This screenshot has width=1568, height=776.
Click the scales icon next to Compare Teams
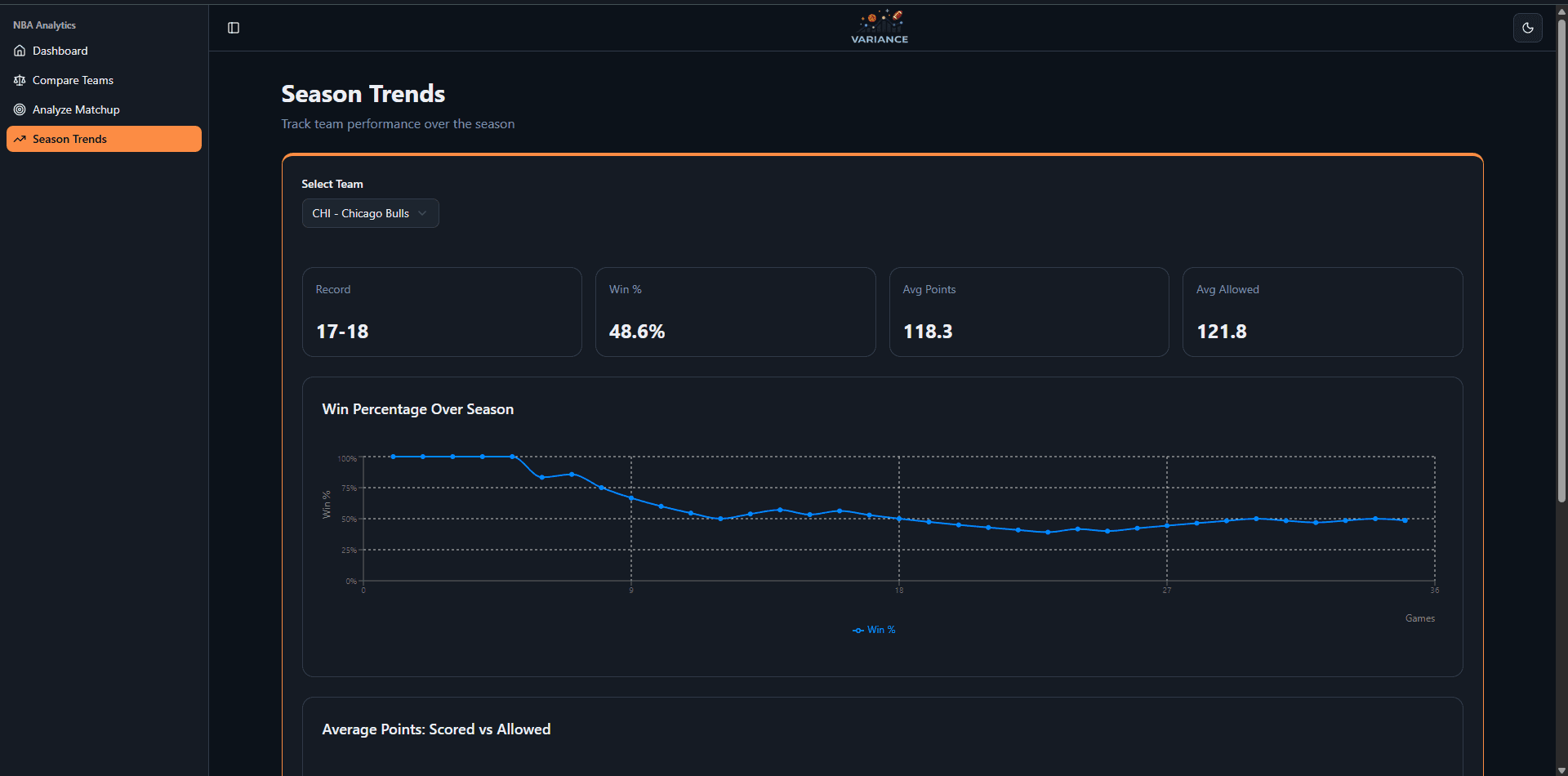point(19,80)
